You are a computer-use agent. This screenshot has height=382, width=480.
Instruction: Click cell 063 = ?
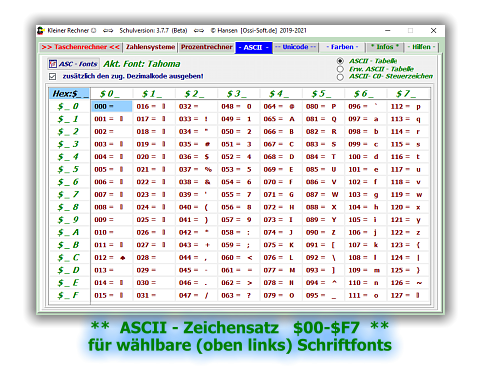point(239,295)
